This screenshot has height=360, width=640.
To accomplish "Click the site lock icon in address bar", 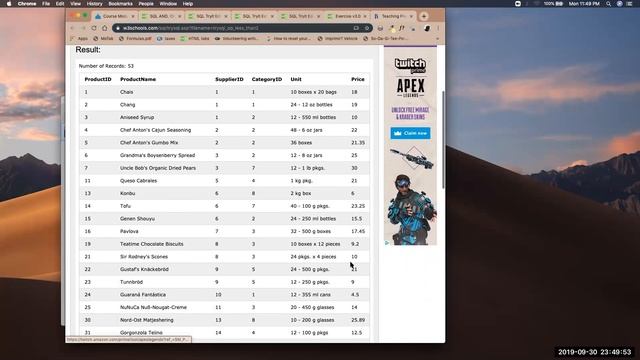I will (118, 28).
